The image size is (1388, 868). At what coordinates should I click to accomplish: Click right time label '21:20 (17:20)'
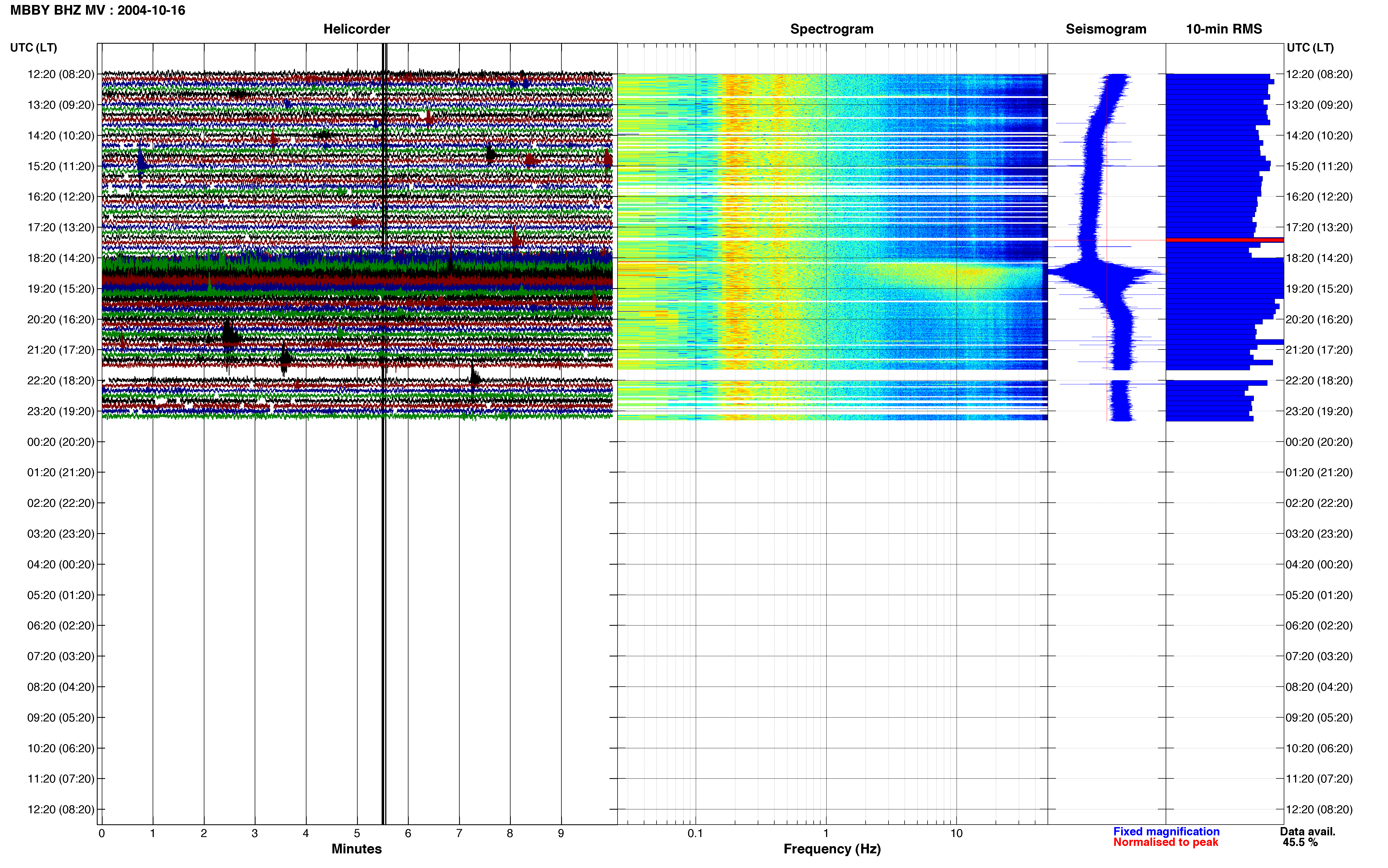(1319, 350)
